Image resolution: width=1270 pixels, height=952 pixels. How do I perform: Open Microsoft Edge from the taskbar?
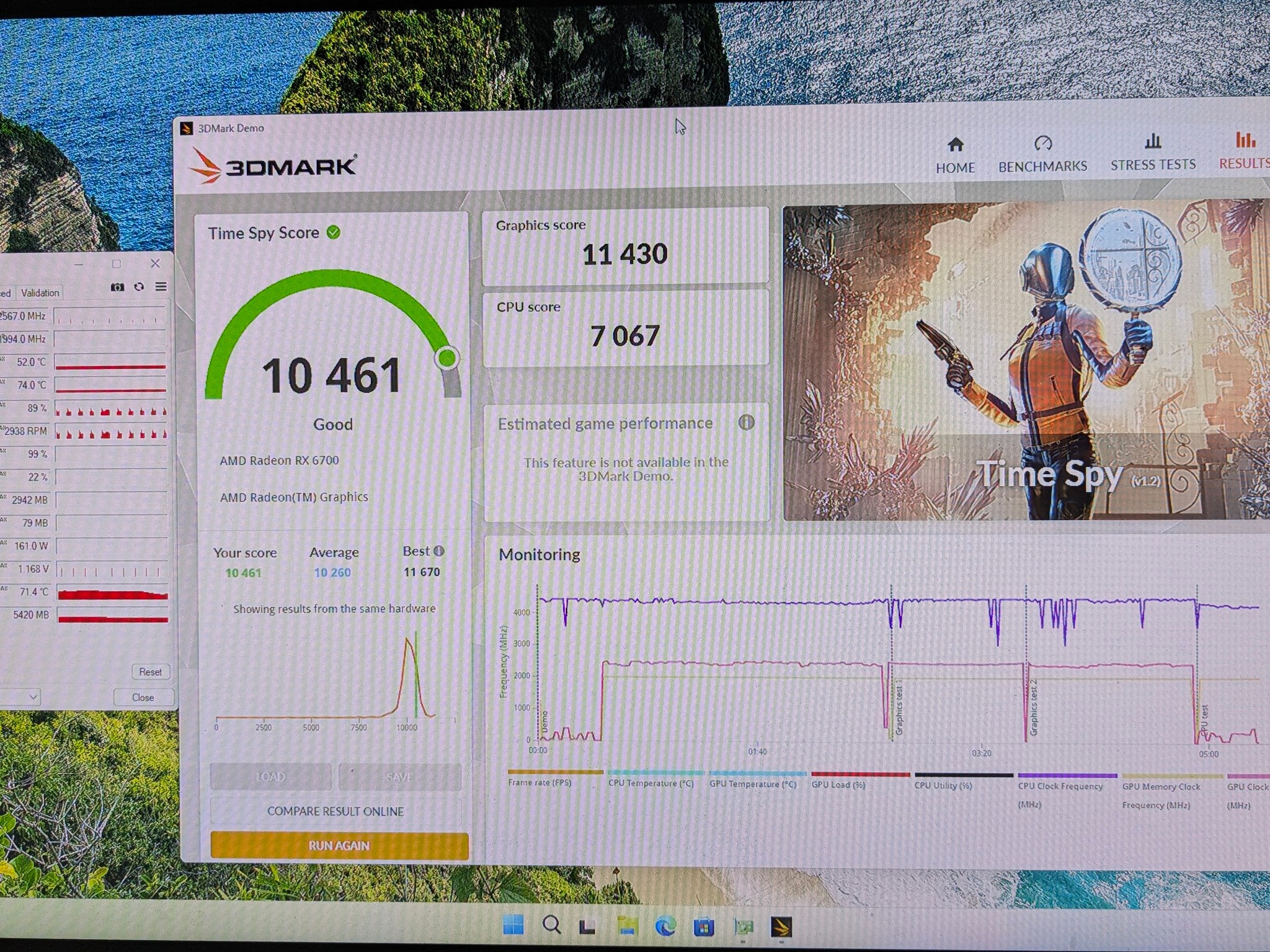[665, 927]
